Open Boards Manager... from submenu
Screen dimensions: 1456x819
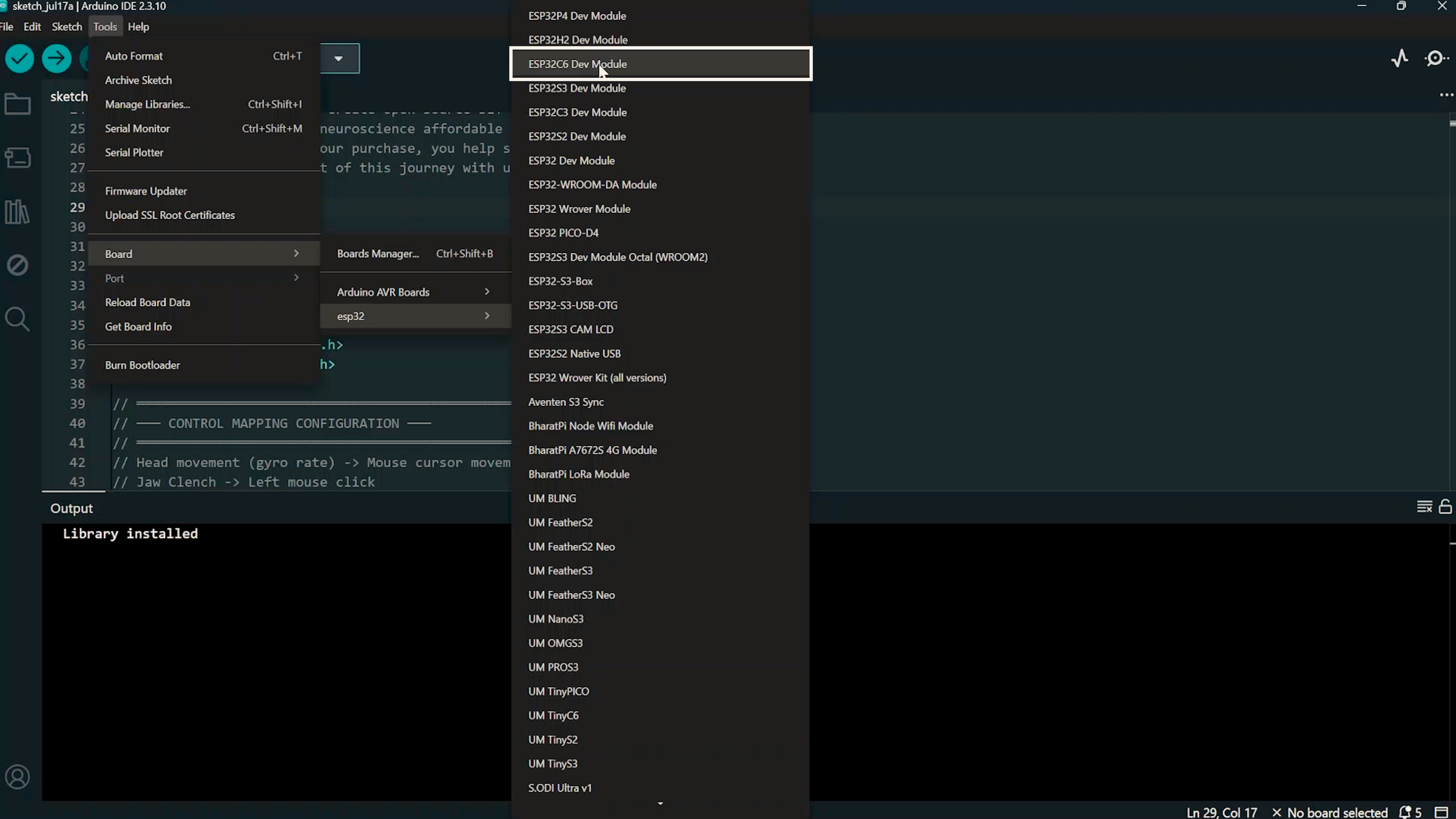tap(415, 254)
